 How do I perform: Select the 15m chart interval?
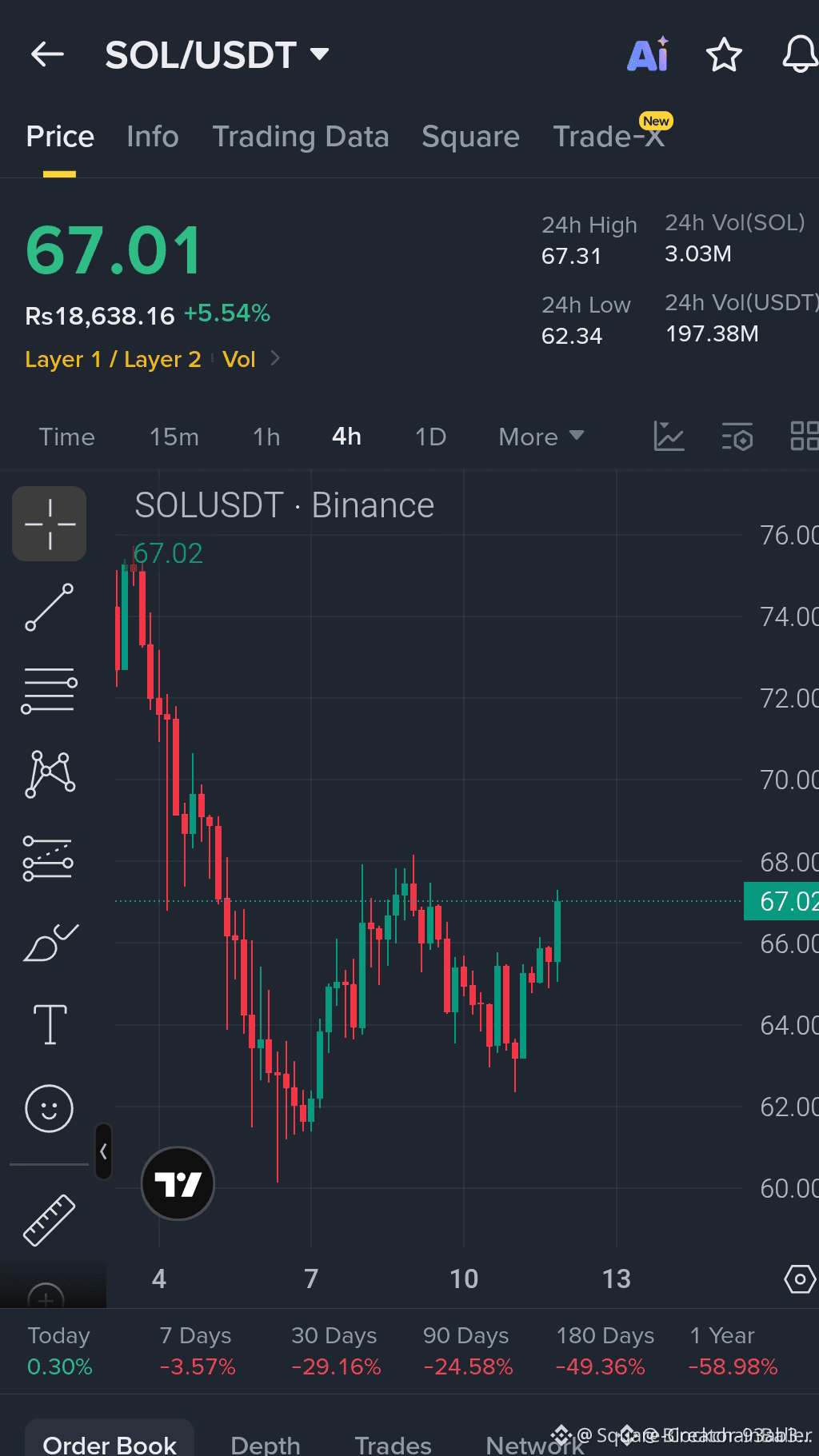coord(174,437)
